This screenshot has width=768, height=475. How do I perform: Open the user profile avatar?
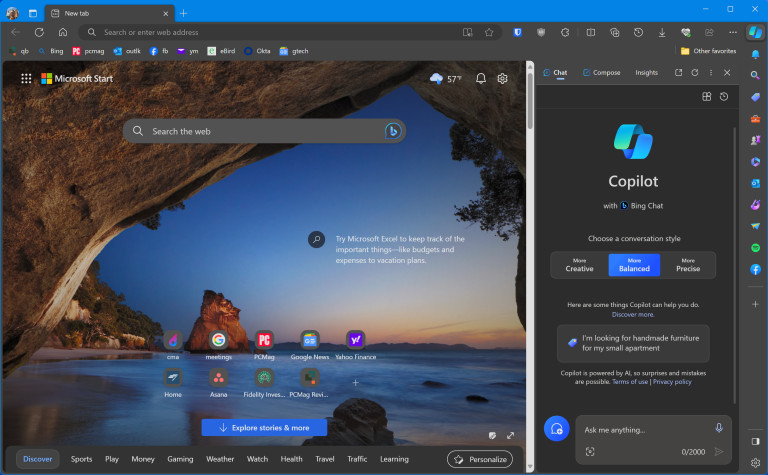[x=12, y=13]
